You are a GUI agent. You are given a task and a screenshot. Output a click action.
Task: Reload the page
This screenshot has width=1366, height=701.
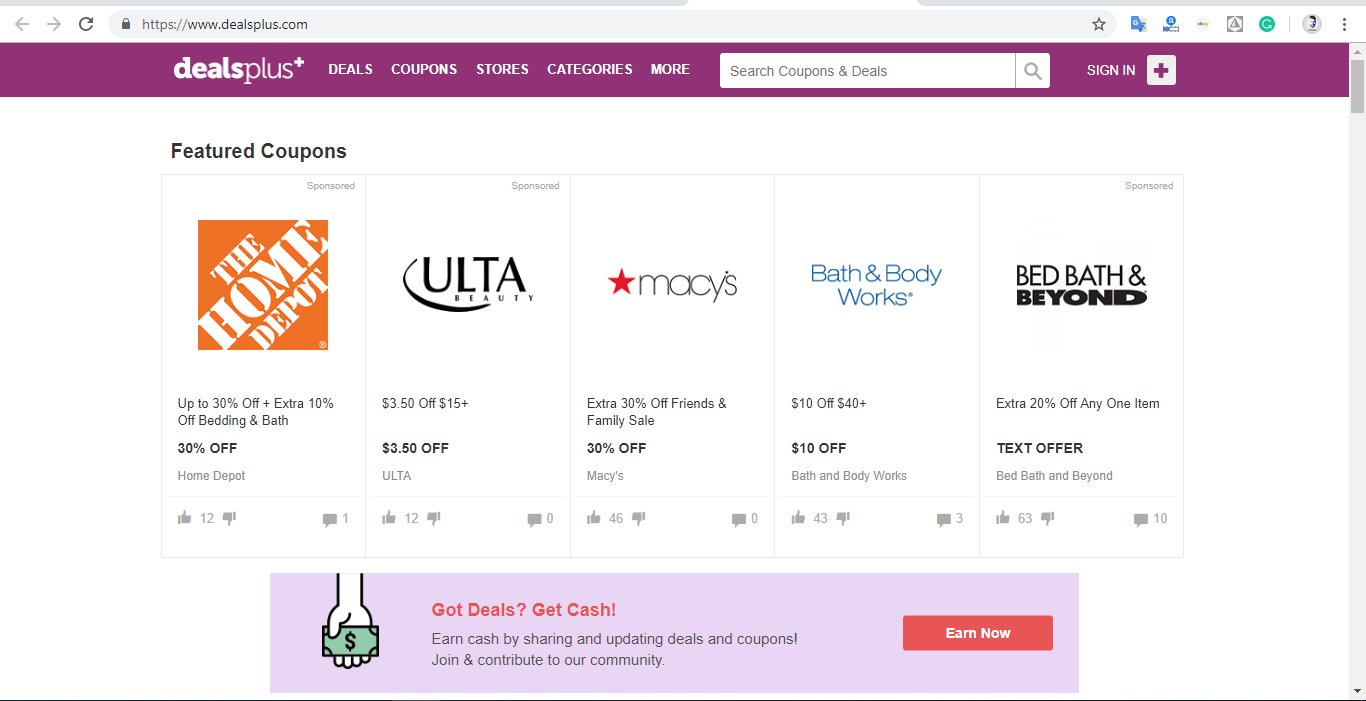tap(86, 24)
